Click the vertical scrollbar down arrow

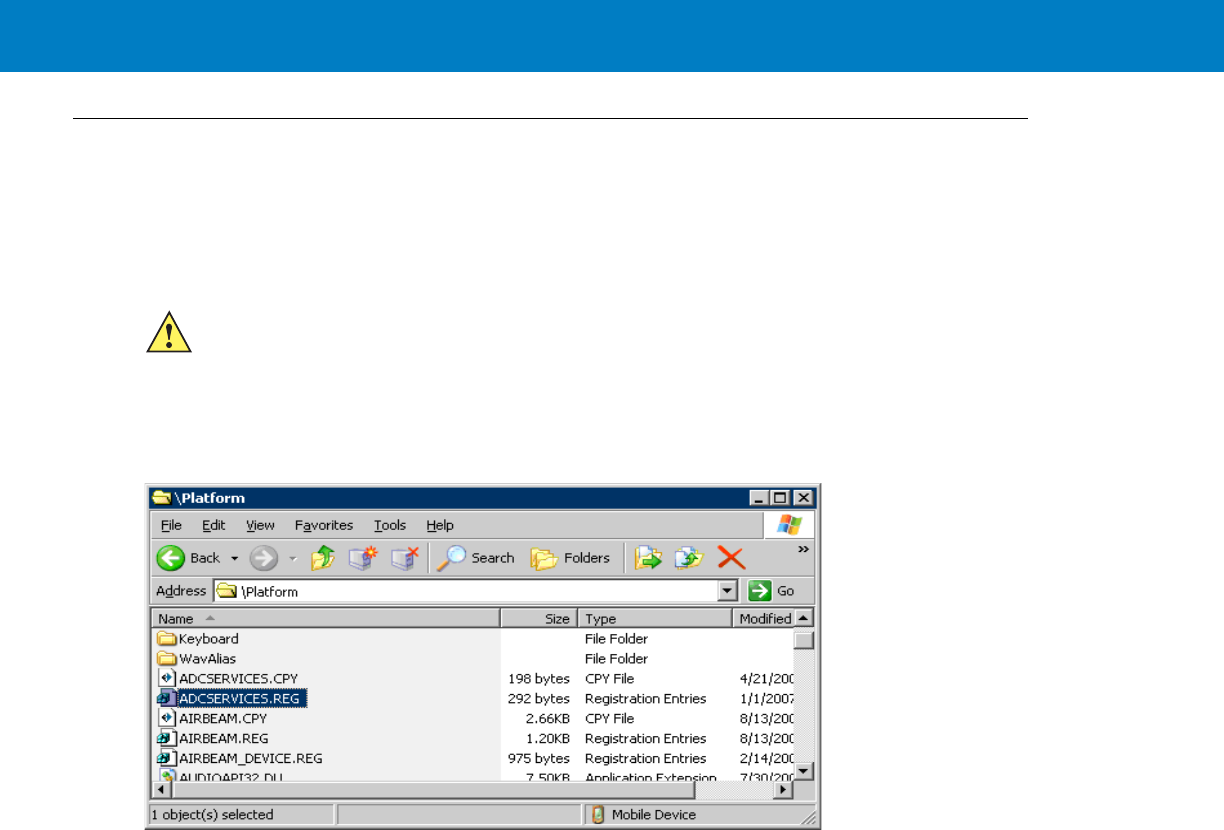(804, 771)
